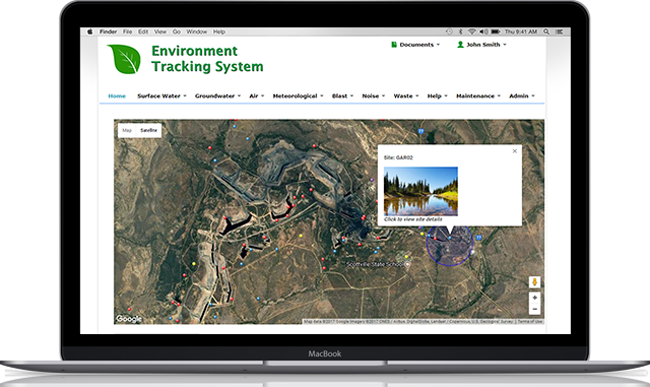Click the battery status icon
The image size is (650, 387).
(496, 31)
